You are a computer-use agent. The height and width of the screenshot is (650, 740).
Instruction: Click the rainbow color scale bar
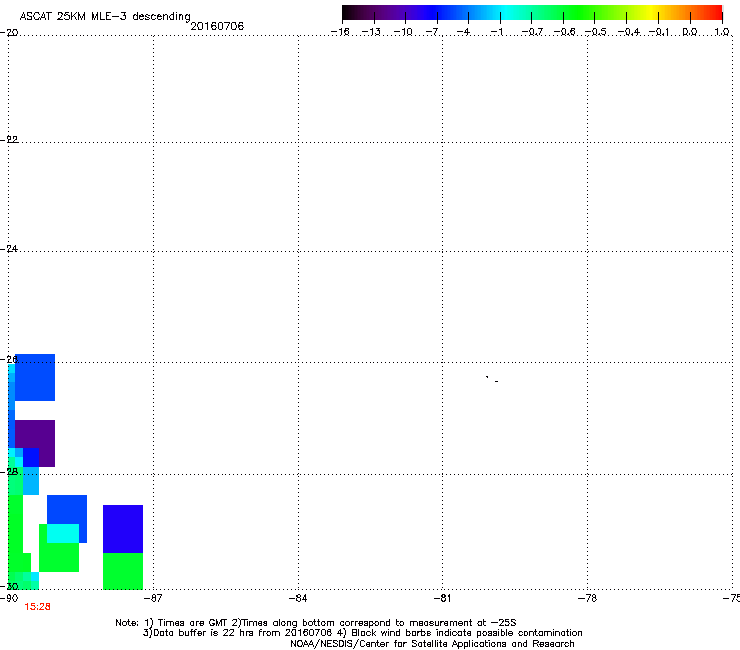[532, 13]
